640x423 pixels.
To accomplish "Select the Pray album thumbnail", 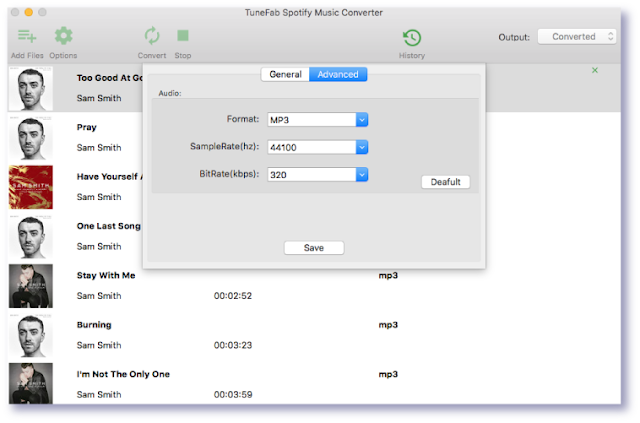I will (31, 138).
